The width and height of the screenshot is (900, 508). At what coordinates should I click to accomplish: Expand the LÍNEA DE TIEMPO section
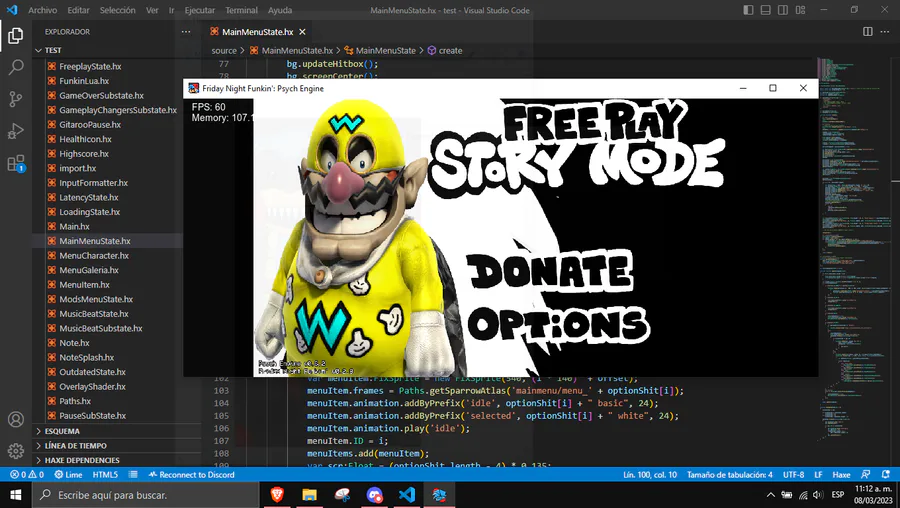(x=117, y=445)
